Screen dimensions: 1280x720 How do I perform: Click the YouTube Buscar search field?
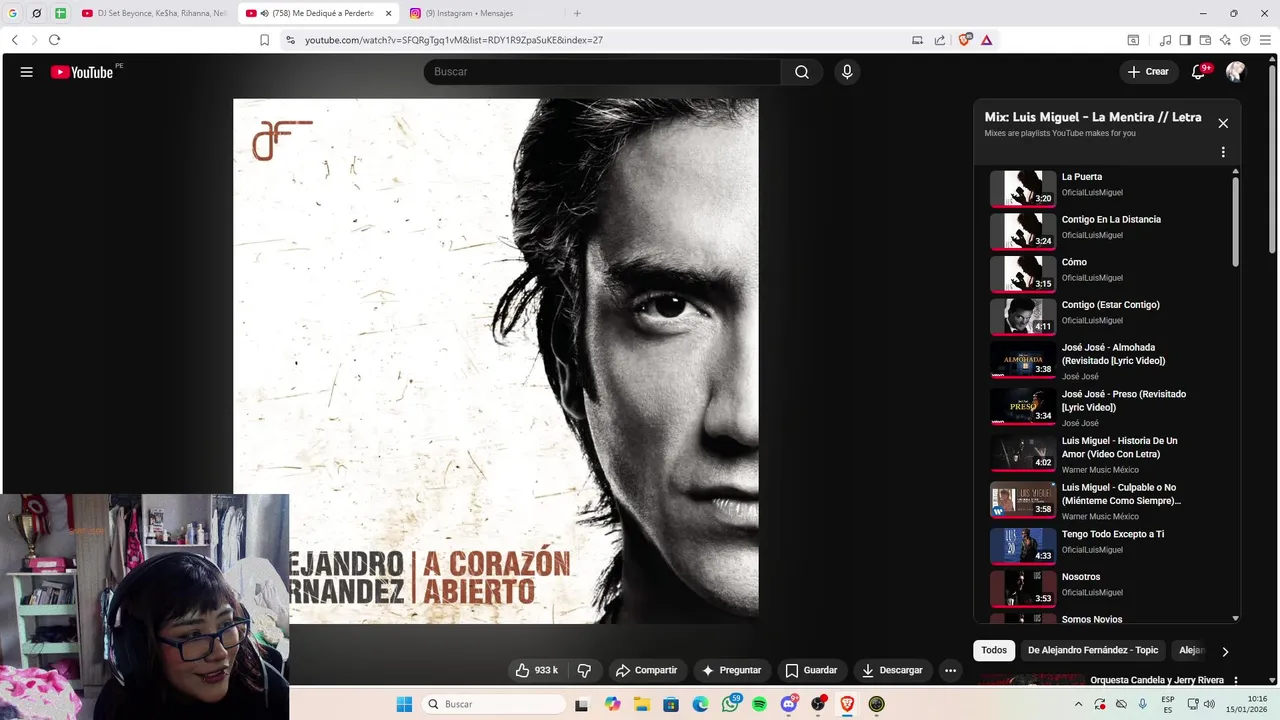pos(603,72)
